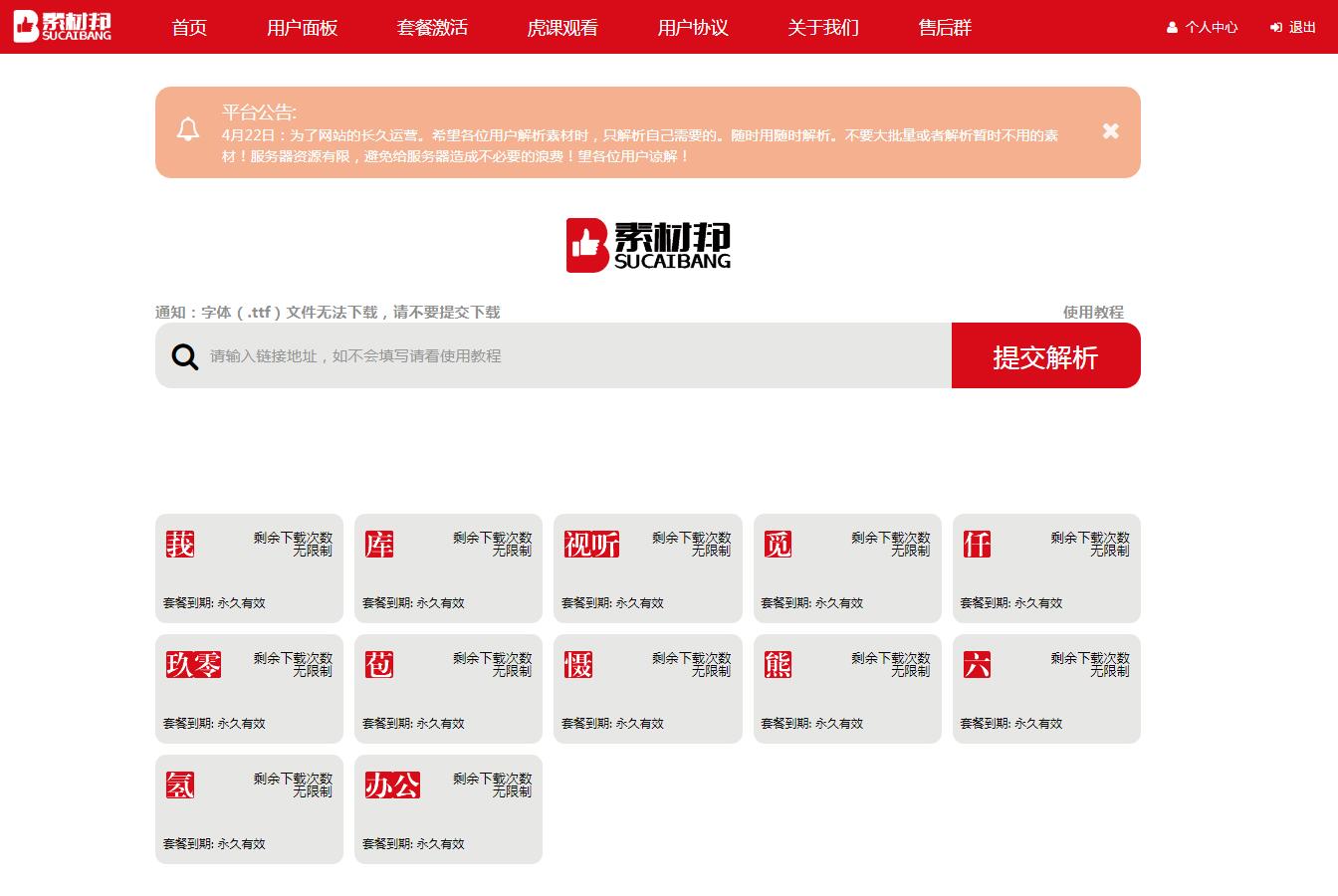The height and width of the screenshot is (896, 1338).
Task: Click 剩余下载次数 text in the 库 card
Action: click(x=492, y=538)
